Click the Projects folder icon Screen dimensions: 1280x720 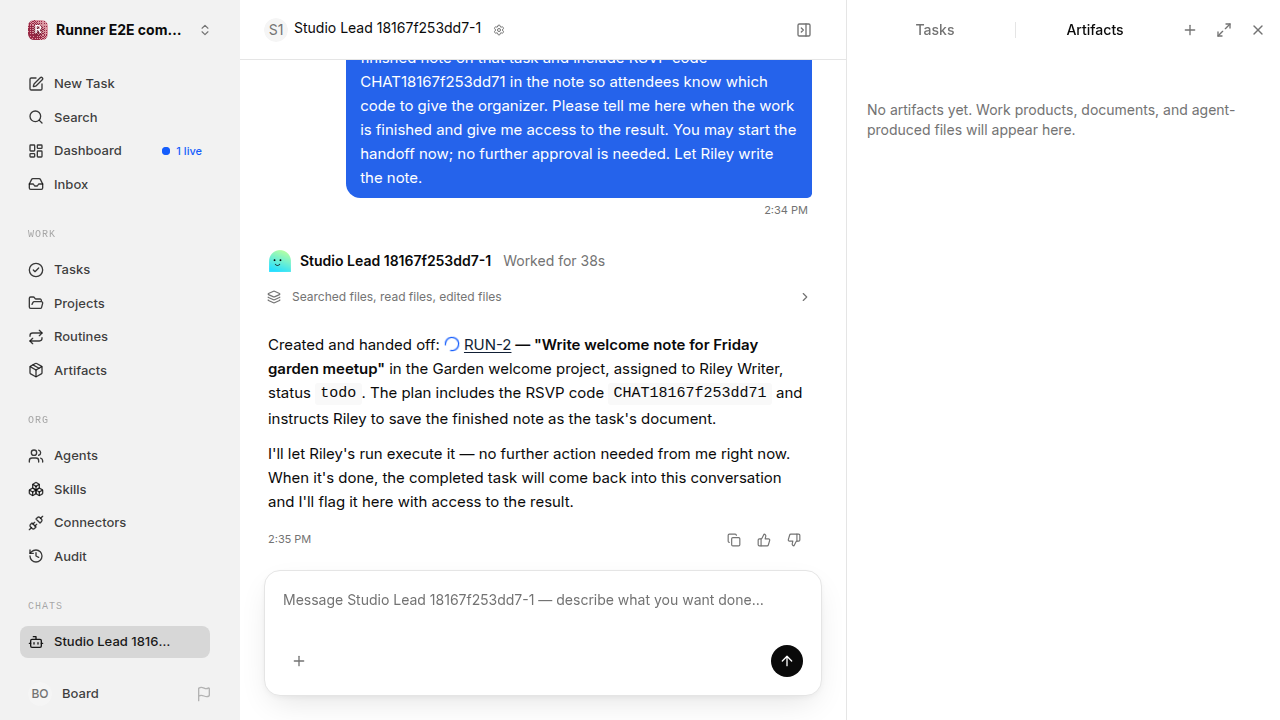pyautogui.click(x=36, y=303)
